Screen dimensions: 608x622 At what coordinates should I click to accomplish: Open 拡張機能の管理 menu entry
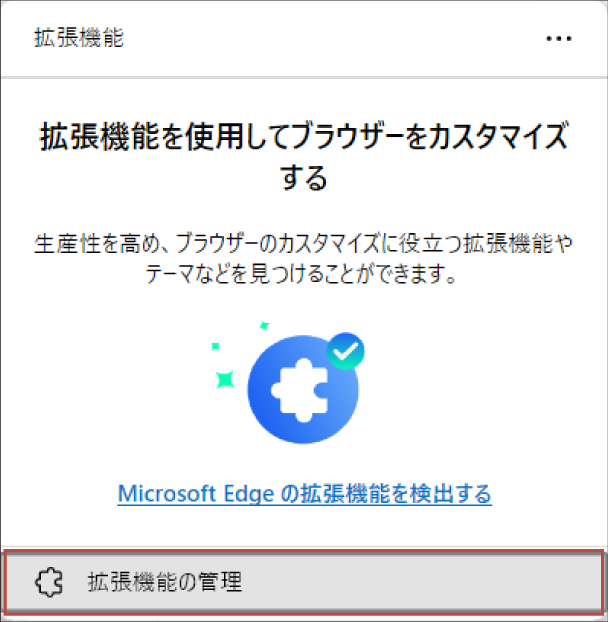tap(304, 582)
